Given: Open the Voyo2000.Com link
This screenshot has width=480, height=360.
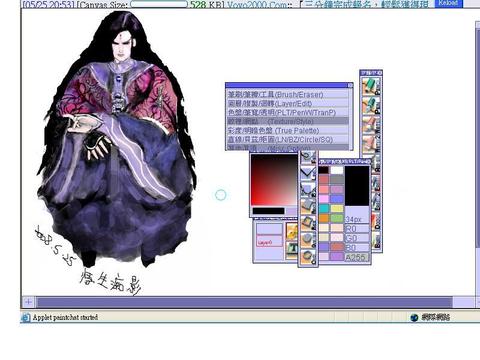Looking at the screenshot, I should point(256,5).
